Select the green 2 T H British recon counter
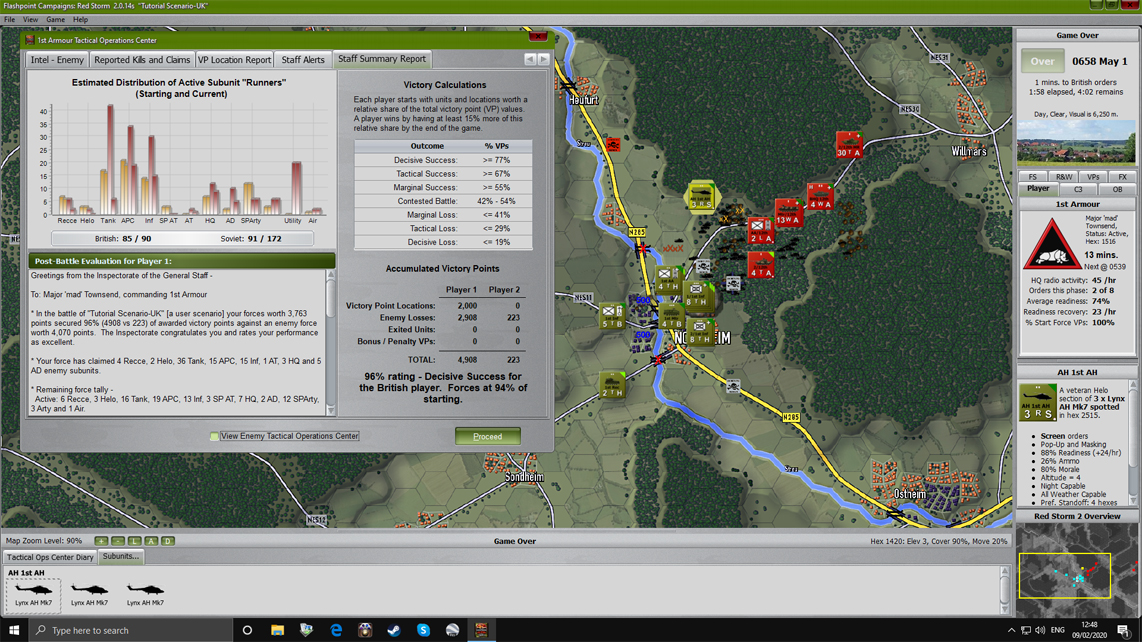1142x642 pixels. [x=612, y=385]
